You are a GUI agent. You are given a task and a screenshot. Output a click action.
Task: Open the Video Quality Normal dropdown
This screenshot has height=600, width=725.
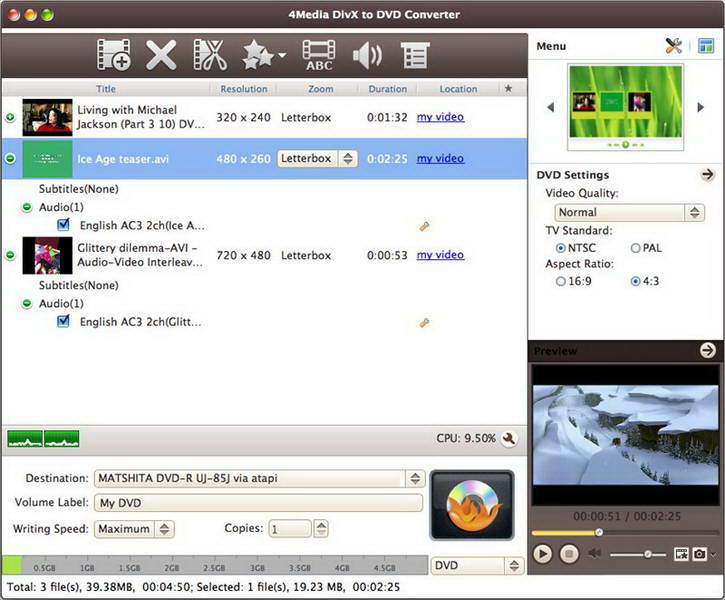[629, 213]
